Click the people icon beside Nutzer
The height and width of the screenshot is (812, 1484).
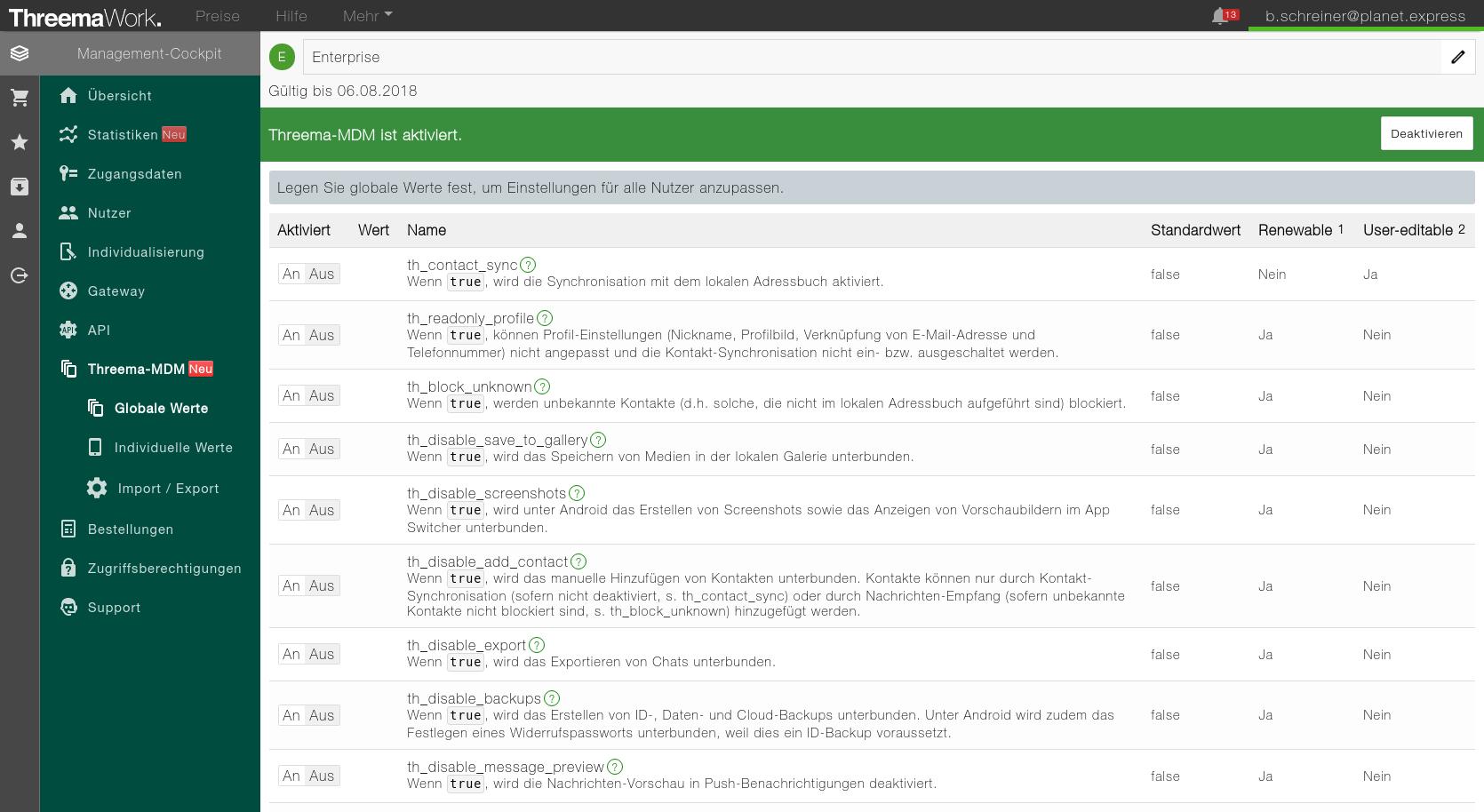click(x=68, y=212)
